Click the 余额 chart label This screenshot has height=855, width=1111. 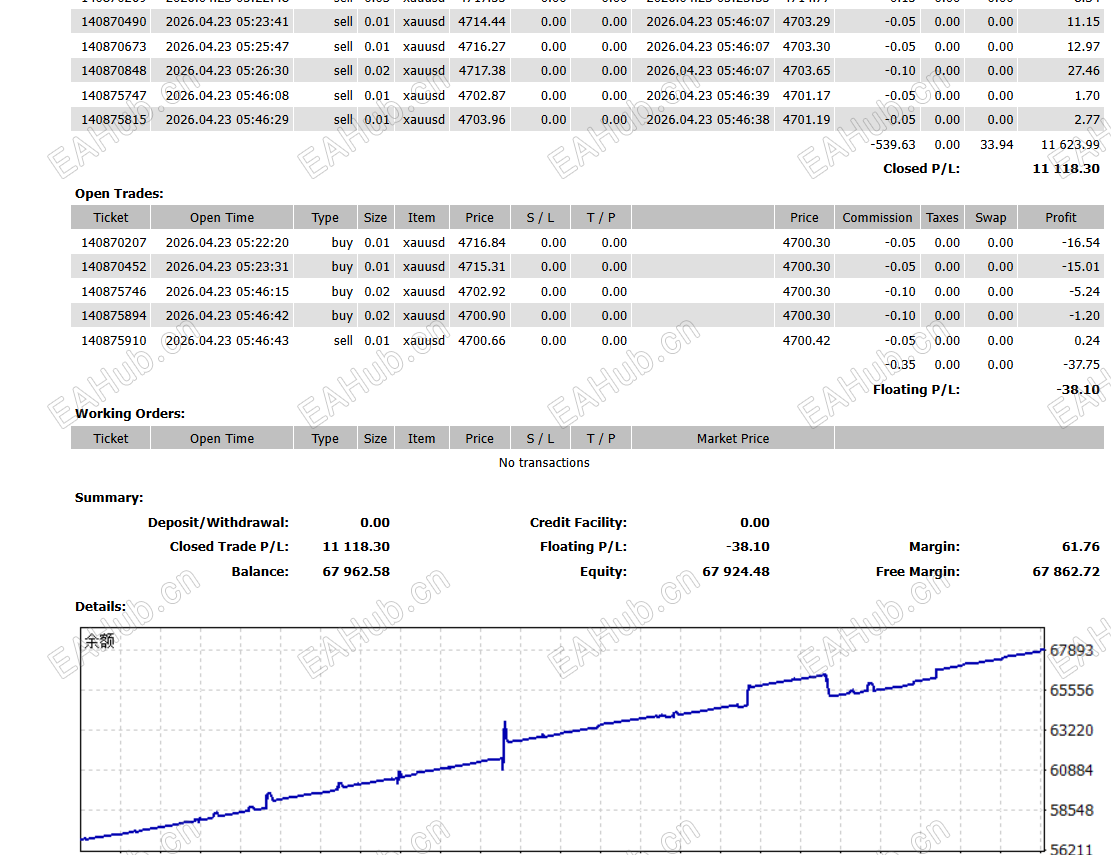99,642
